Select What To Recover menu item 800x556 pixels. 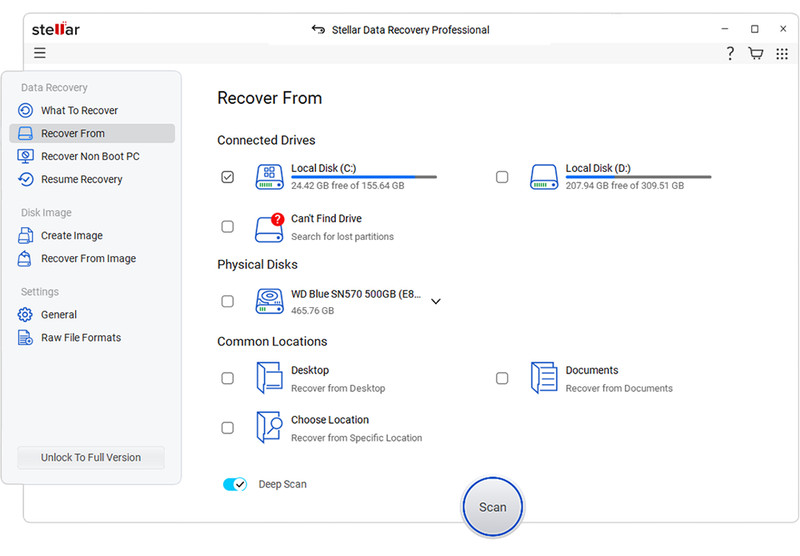pyautogui.click(x=92, y=110)
